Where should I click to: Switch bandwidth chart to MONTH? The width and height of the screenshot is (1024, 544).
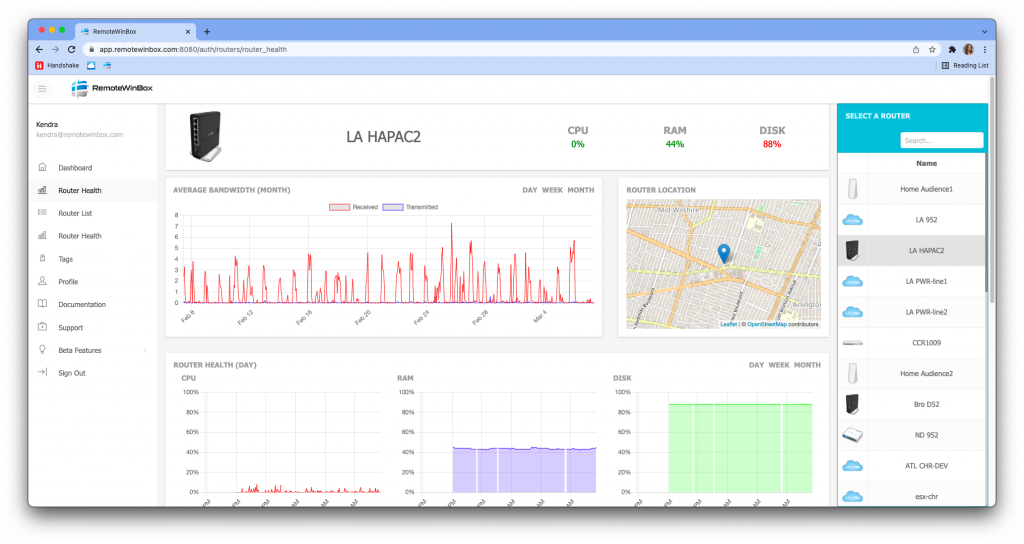pyautogui.click(x=581, y=190)
